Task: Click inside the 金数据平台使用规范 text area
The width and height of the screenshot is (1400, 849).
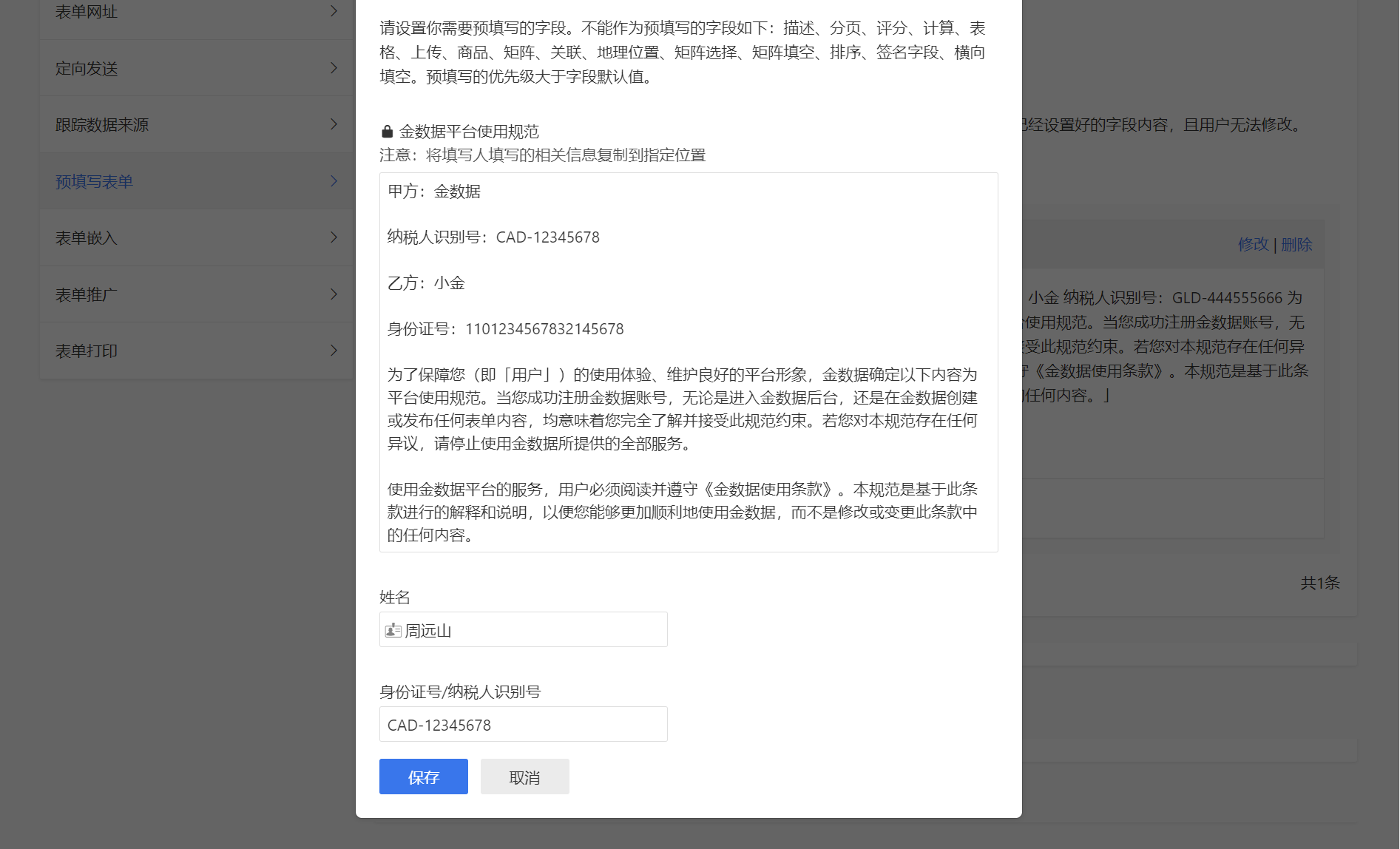Action: click(689, 362)
